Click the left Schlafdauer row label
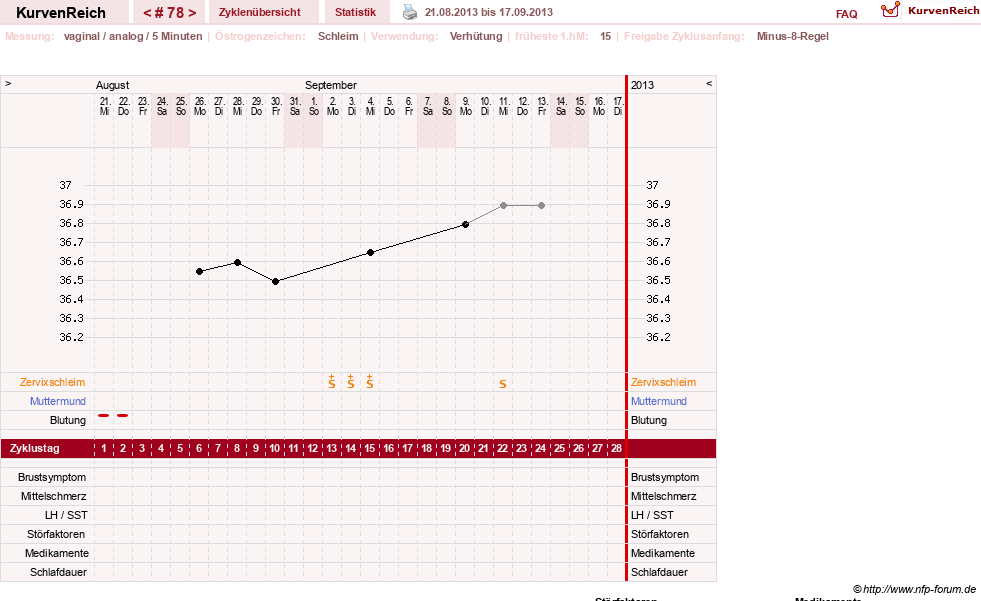 [x=58, y=572]
